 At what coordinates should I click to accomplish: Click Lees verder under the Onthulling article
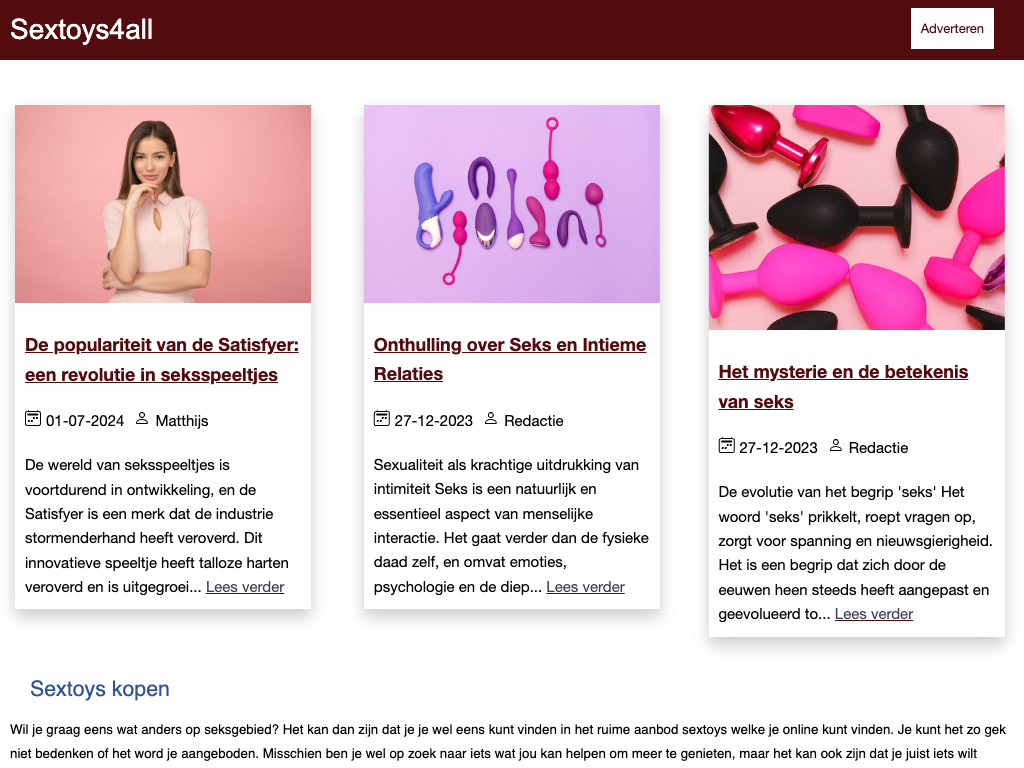coord(585,587)
